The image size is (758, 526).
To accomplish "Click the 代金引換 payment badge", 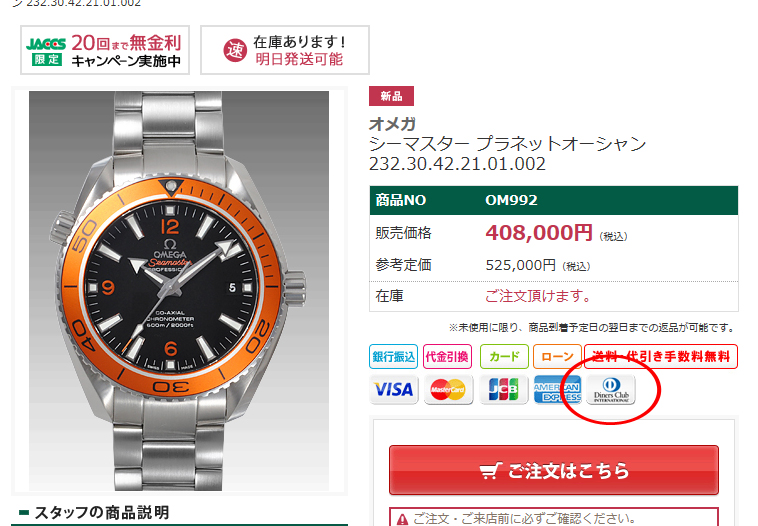I will (447, 357).
